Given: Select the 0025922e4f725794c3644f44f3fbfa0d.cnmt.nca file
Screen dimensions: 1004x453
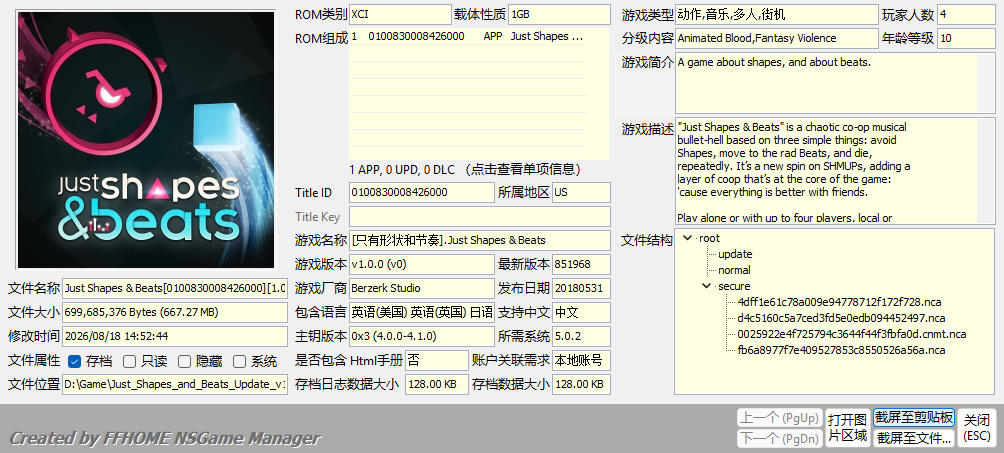Looking at the screenshot, I should (x=852, y=334).
